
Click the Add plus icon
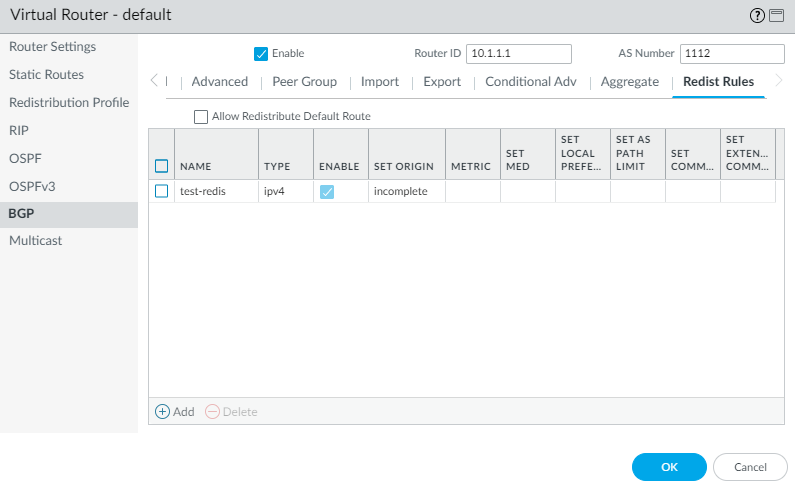pyautogui.click(x=162, y=411)
